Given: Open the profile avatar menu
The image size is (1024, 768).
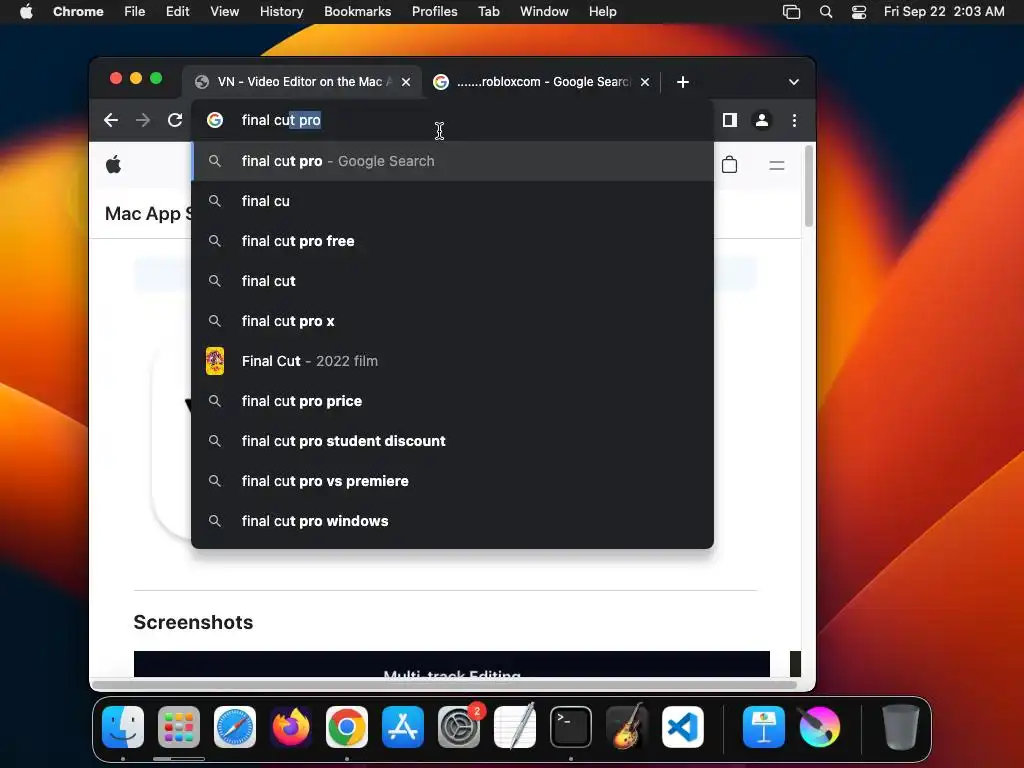Looking at the screenshot, I should pyautogui.click(x=761, y=120).
